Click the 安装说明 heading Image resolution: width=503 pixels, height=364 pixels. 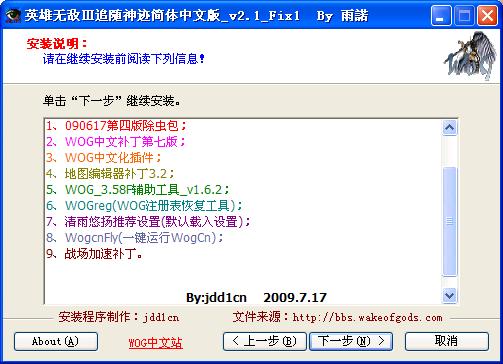coord(56,43)
